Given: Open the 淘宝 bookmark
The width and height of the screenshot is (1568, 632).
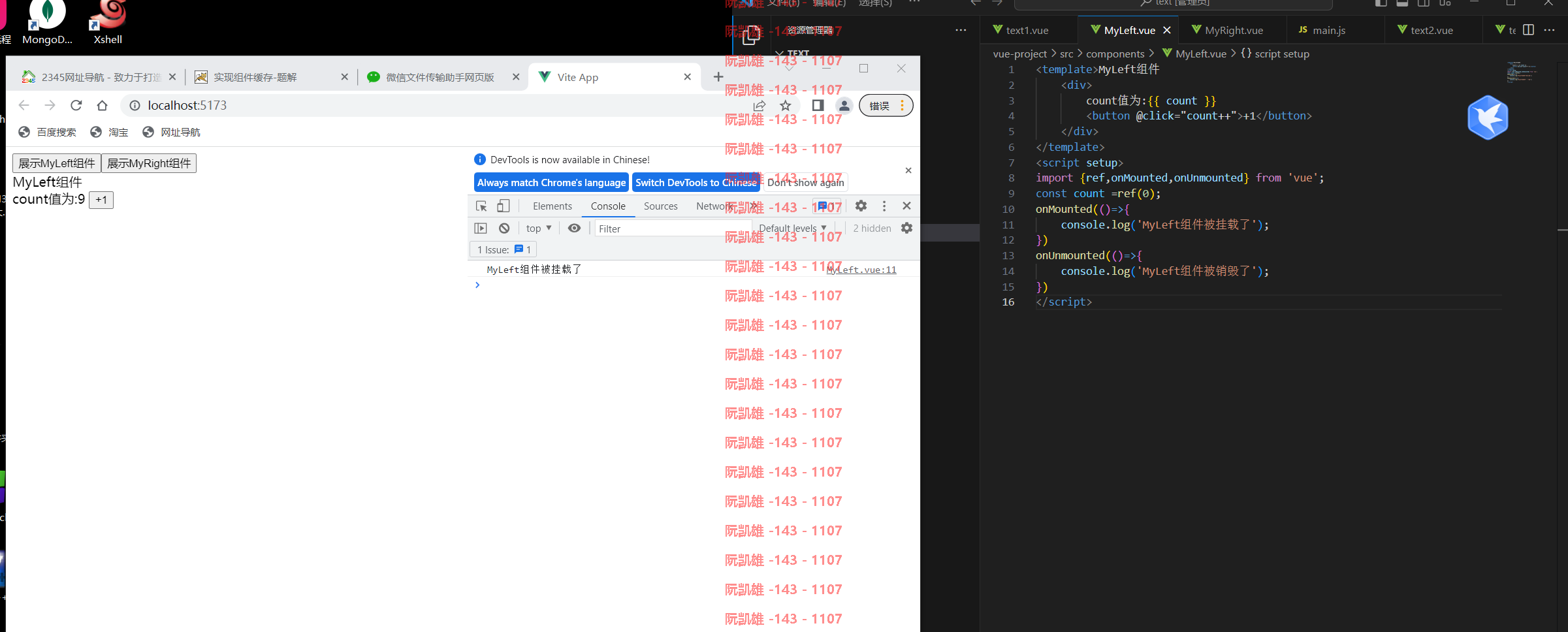Looking at the screenshot, I should point(110,132).
